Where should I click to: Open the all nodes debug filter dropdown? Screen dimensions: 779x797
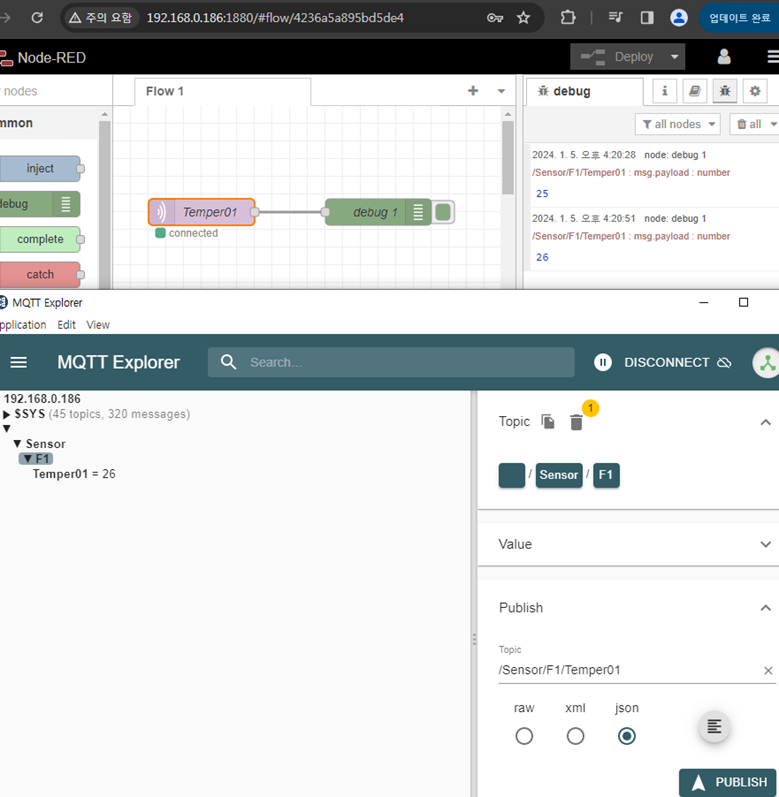677,124
